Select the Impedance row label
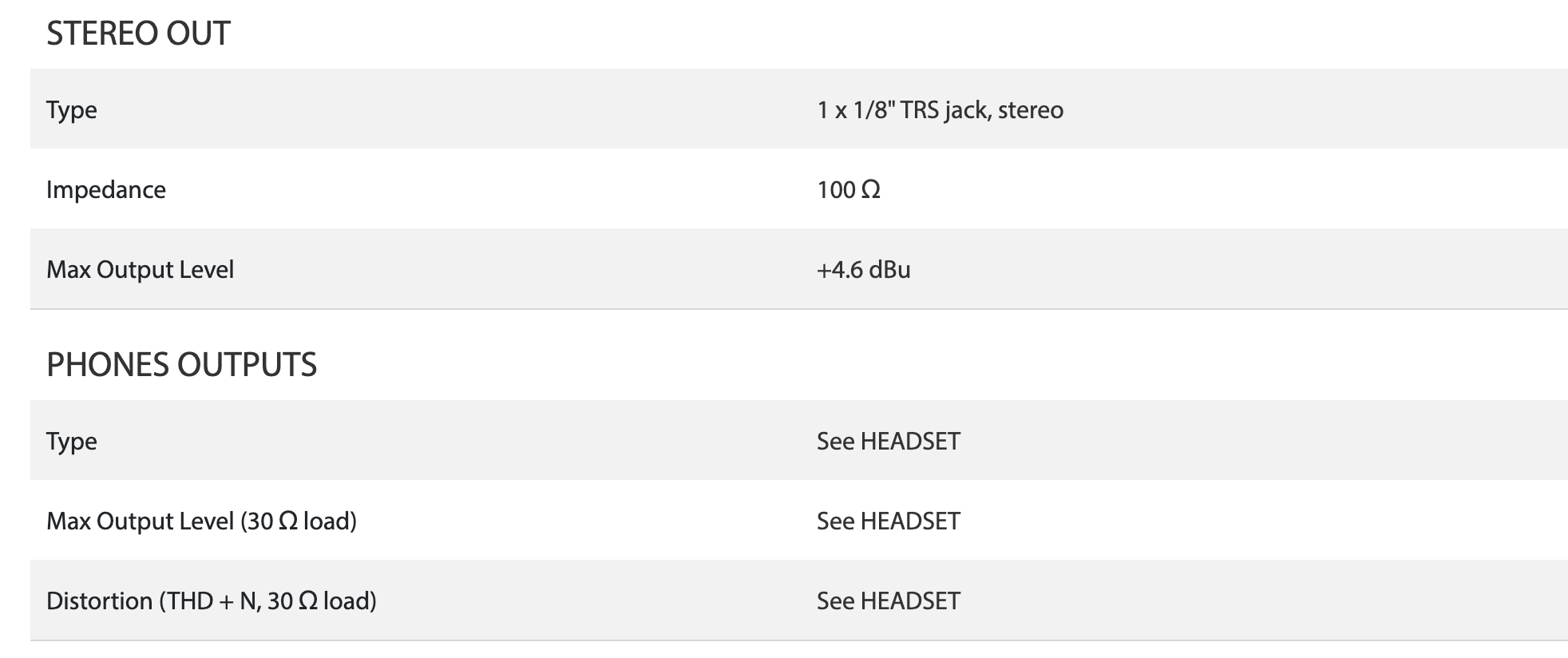The height and width of the screenshot is (658, 1568). coord(106,189)
